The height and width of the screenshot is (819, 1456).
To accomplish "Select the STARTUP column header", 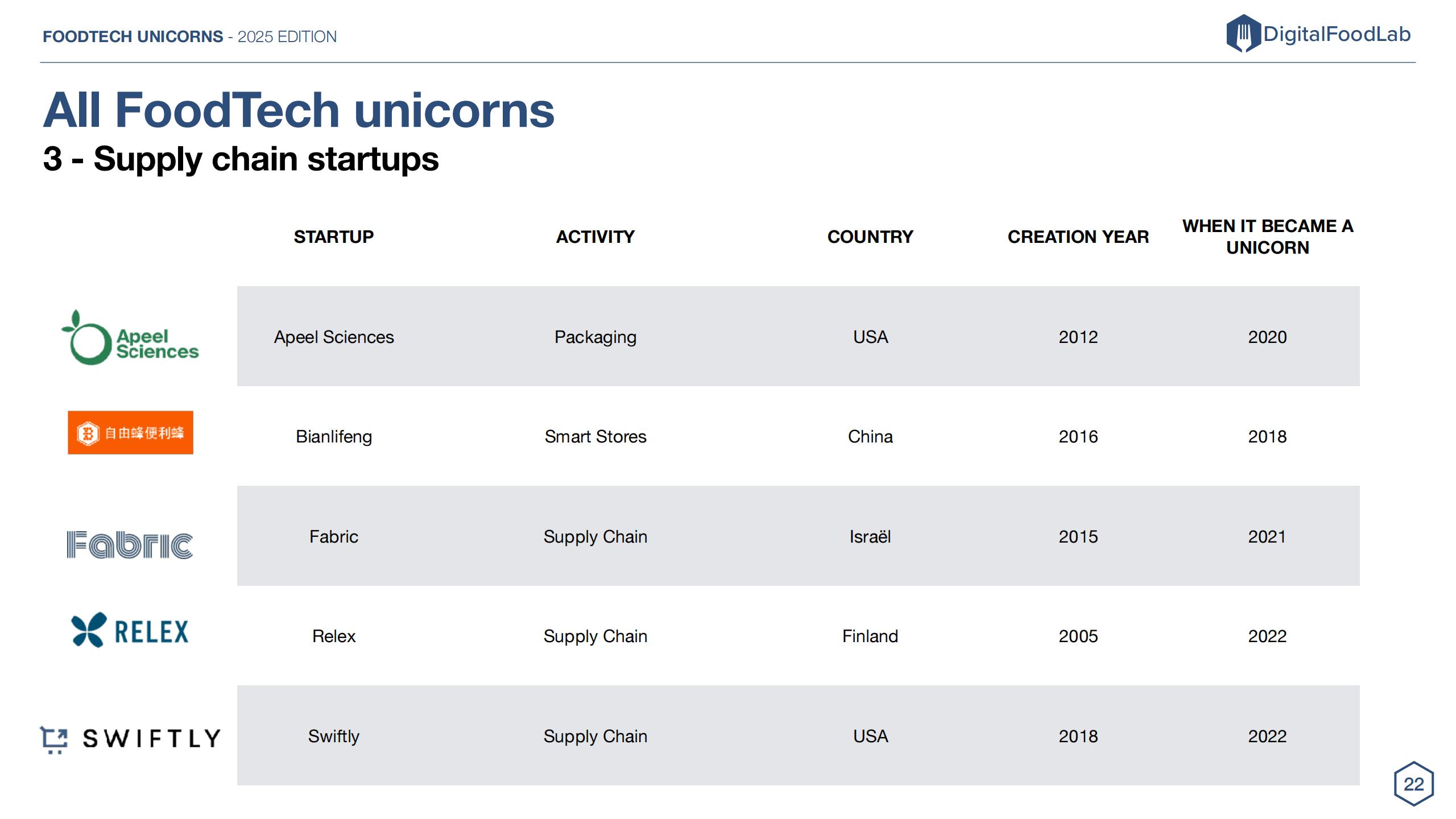I will click(334, 237).
